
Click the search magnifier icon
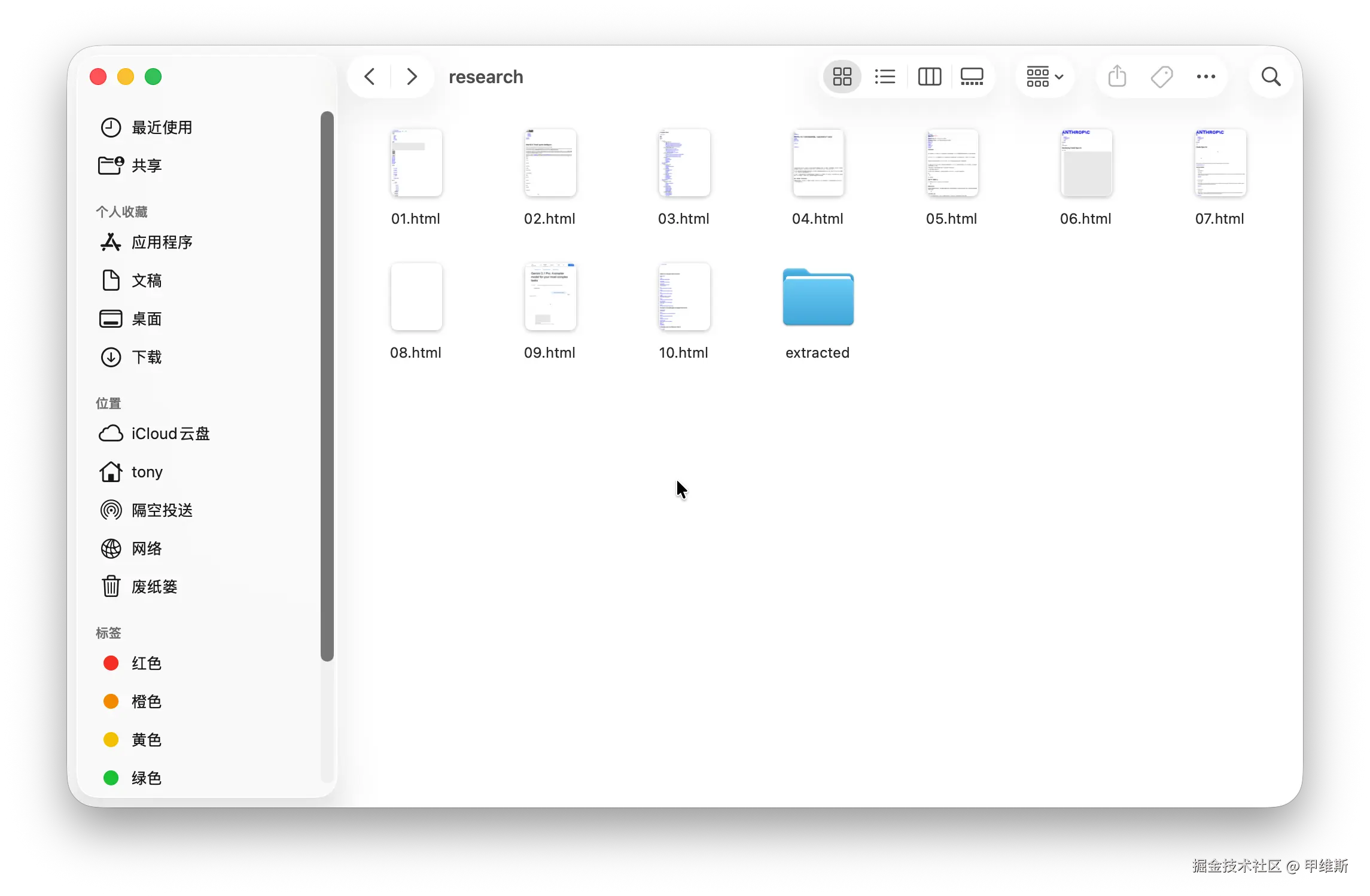coord(1271,77)
